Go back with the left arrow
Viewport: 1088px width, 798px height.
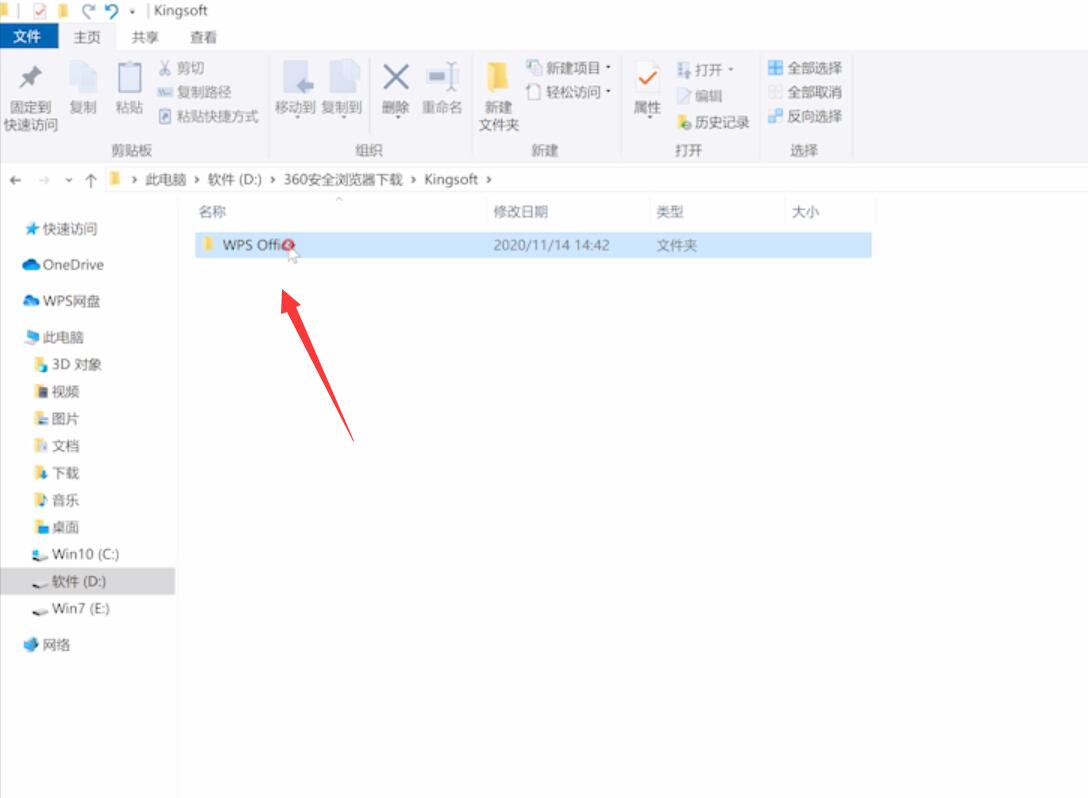[15, 180]
